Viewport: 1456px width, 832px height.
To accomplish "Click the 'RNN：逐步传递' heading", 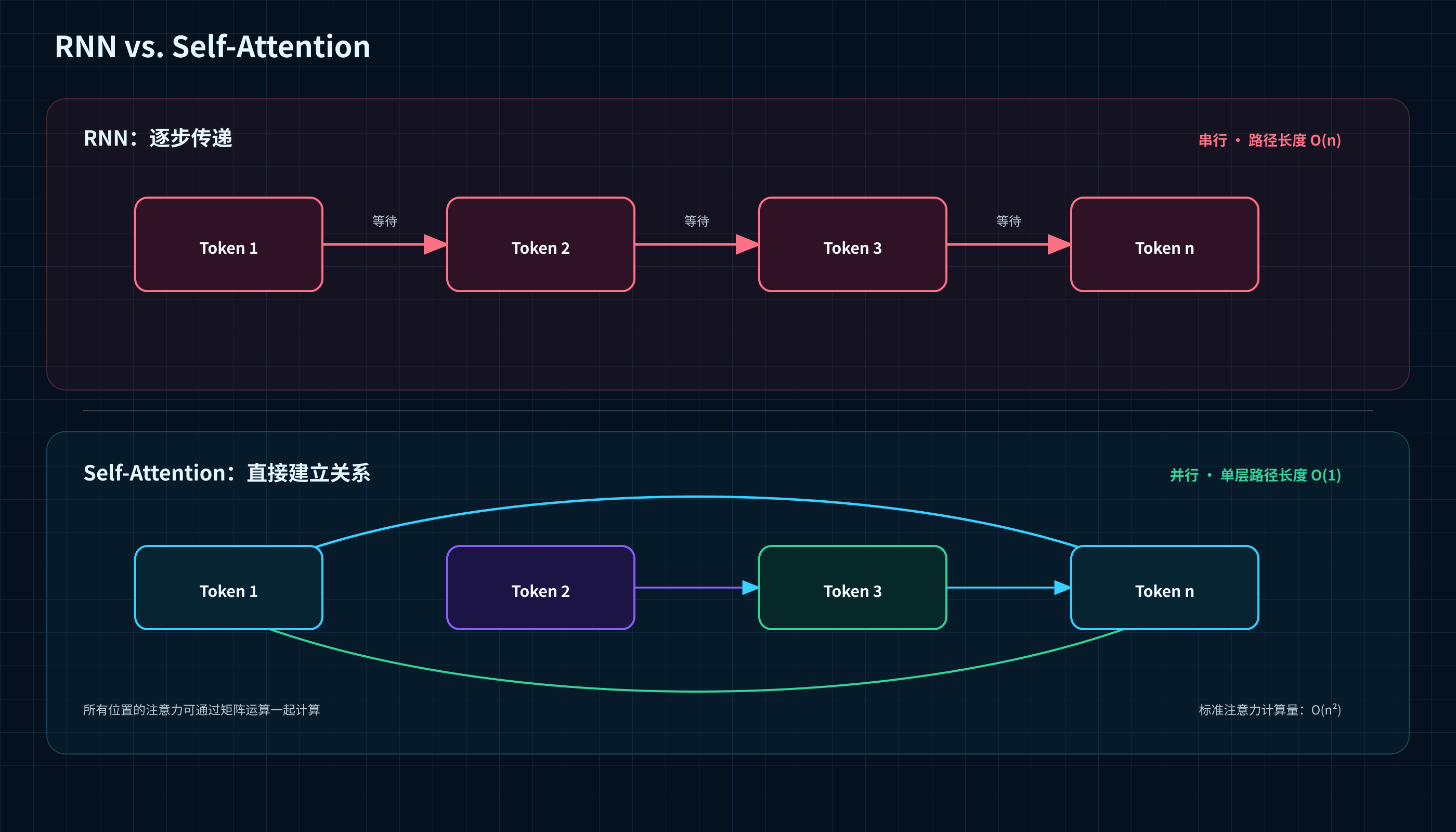I will click(158, 138).
